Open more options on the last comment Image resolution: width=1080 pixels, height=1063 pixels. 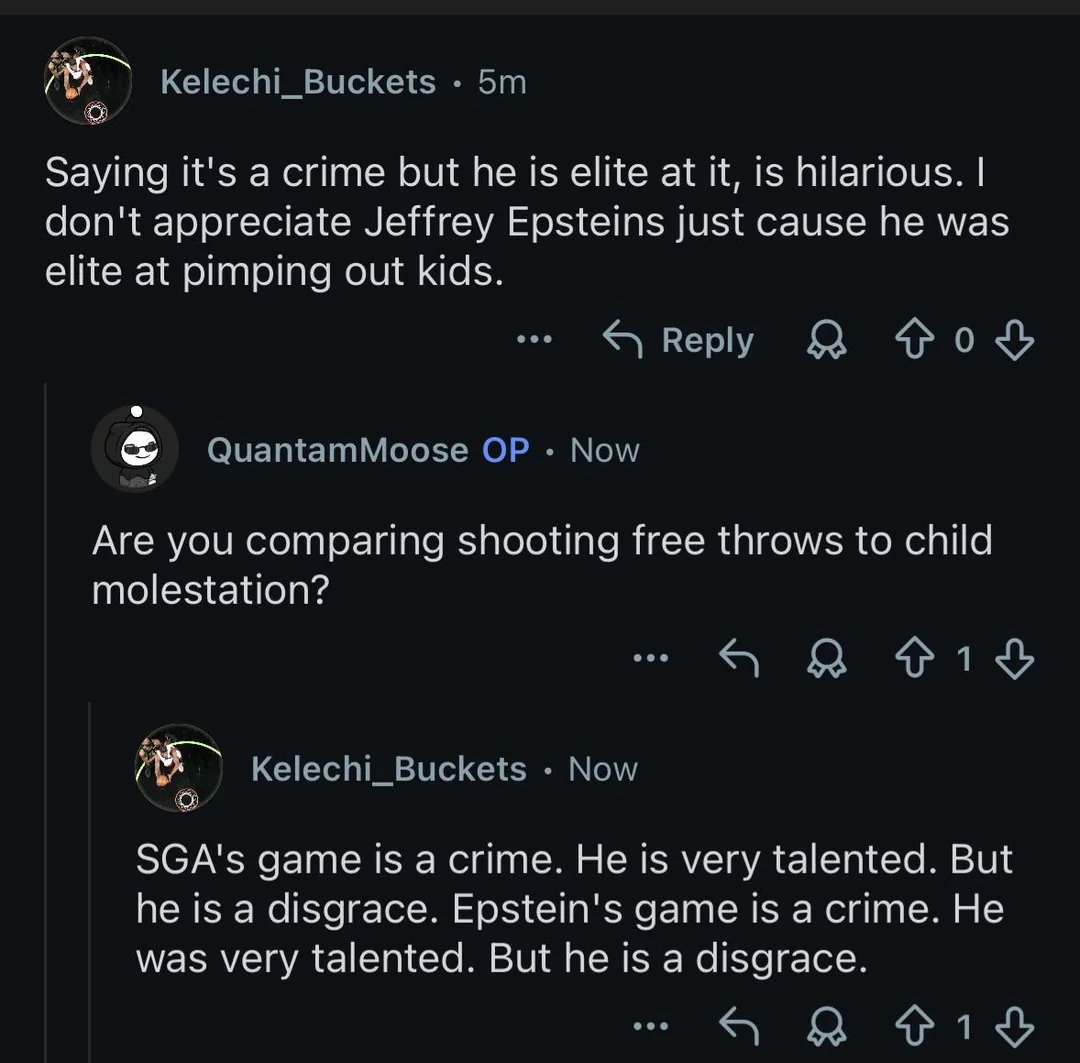click(650, 1027)
